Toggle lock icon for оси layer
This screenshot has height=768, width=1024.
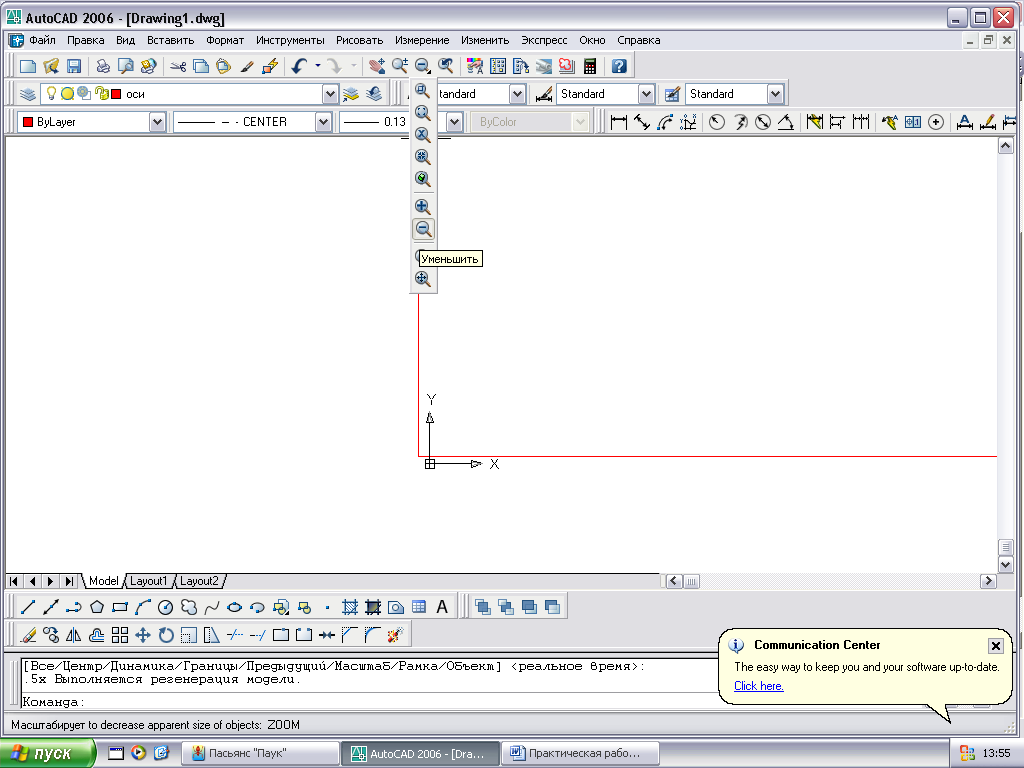tap(101, 93)
